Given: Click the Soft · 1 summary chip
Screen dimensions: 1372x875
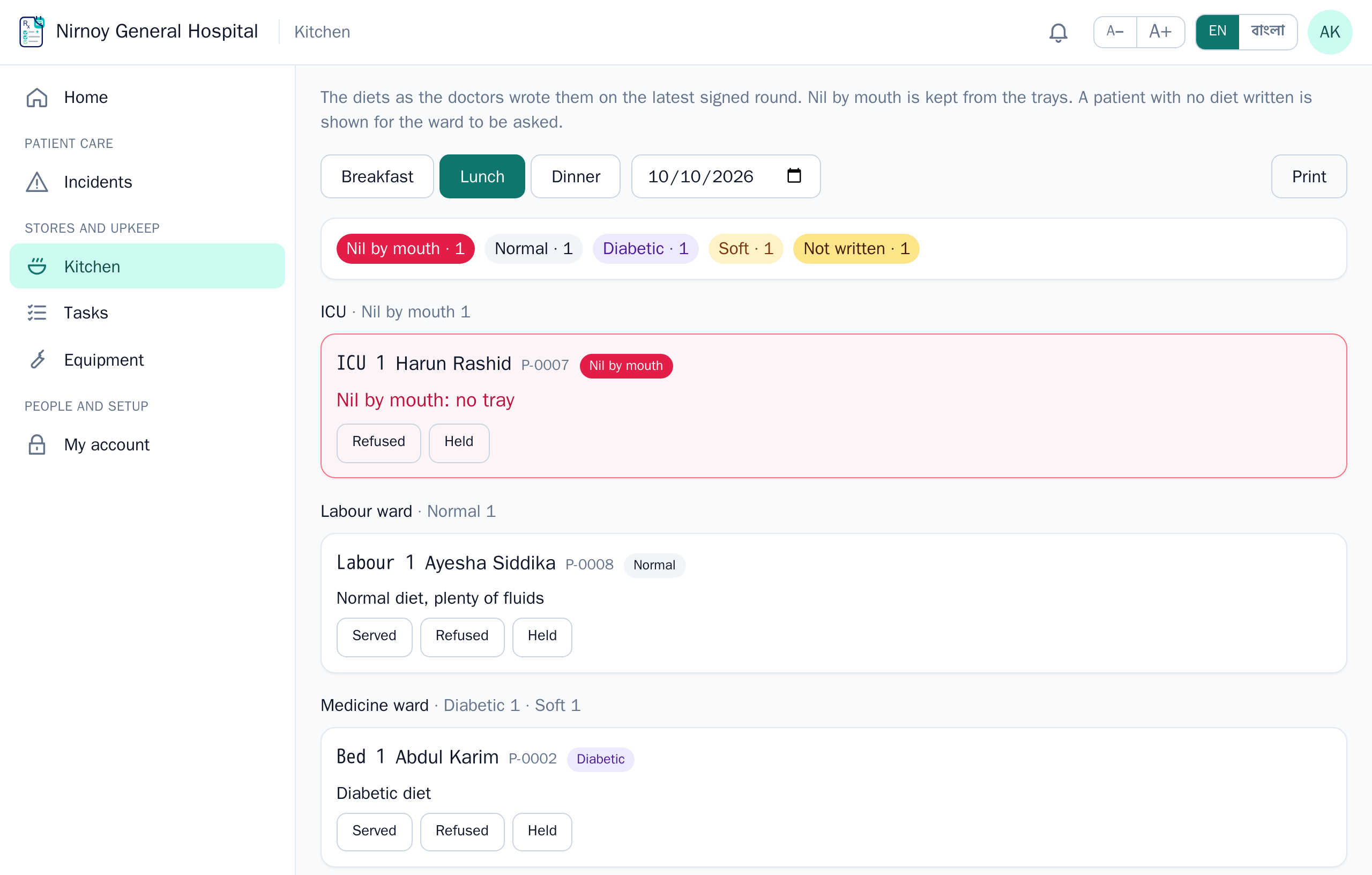Looking at the screenshot, I should [x=745, y=249].
